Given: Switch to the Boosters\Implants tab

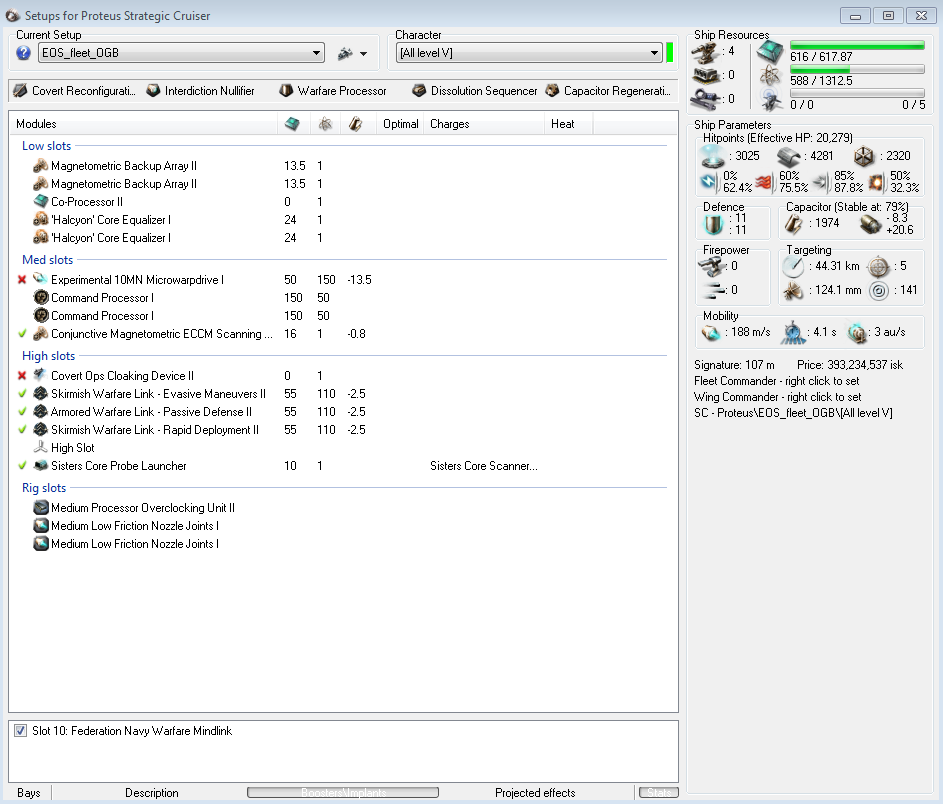Looking at the screenshot, I should [x=343, y=793].
